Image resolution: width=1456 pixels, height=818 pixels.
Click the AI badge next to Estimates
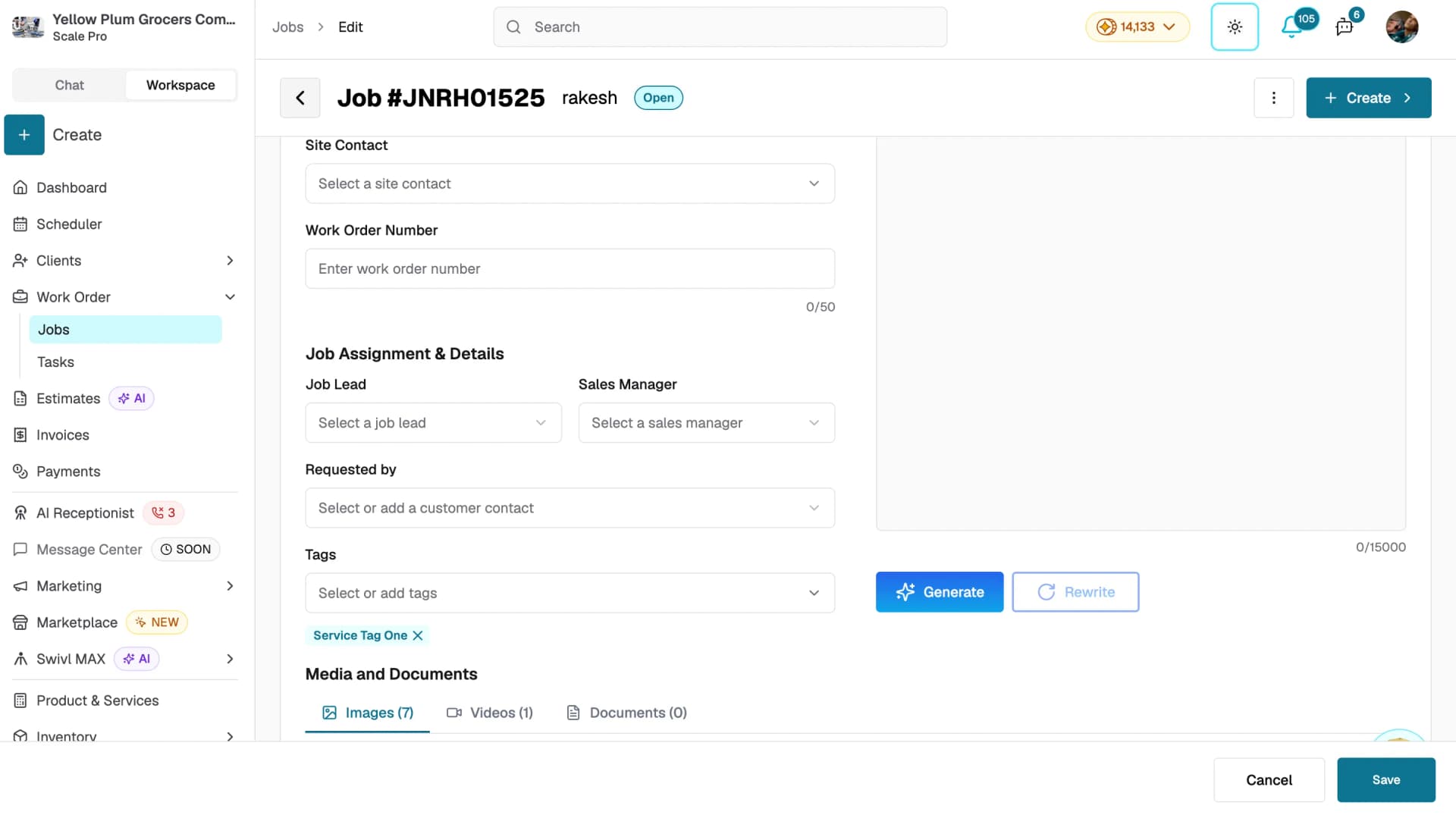(x=131, y=399)
